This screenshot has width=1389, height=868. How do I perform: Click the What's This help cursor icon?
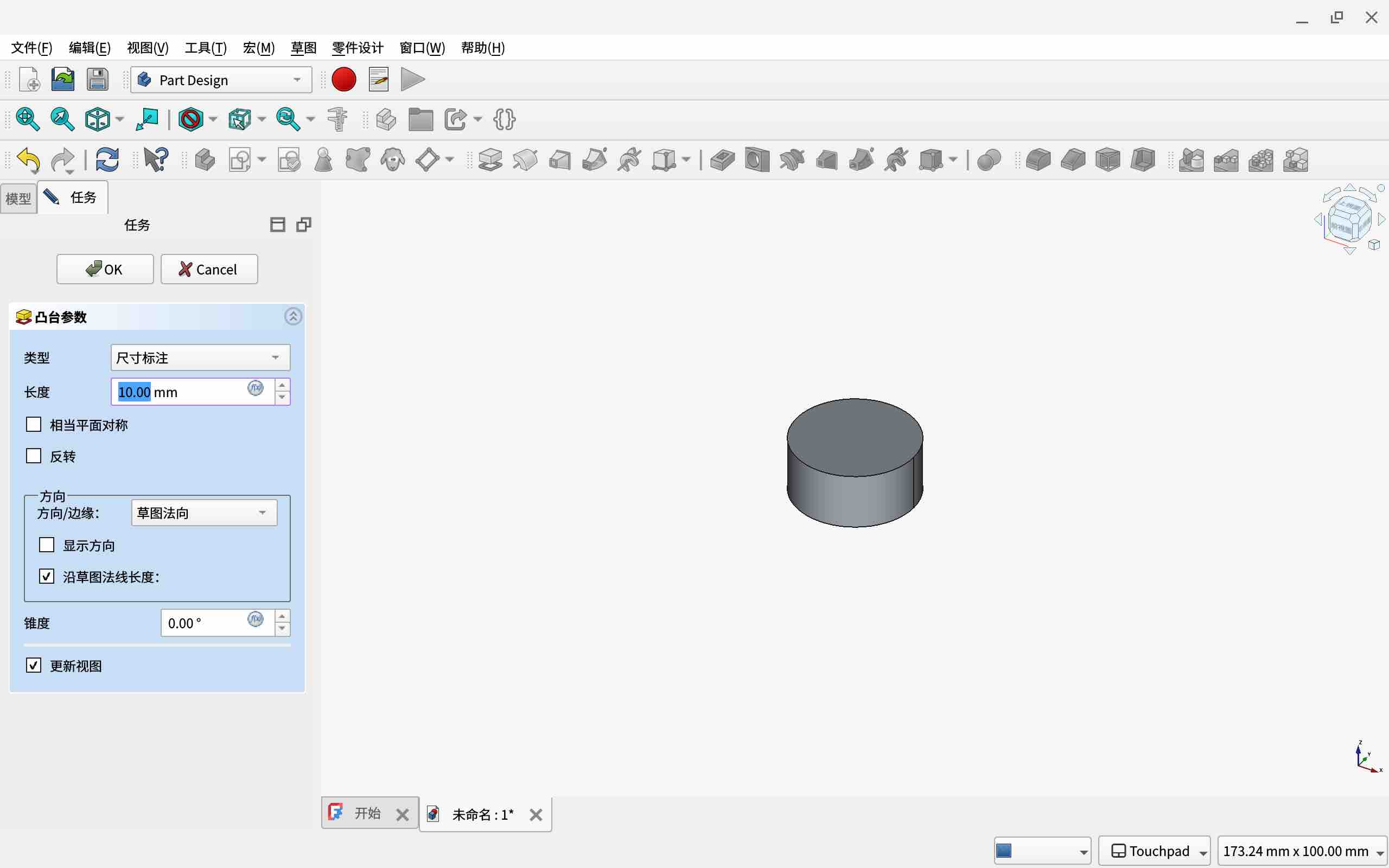coord(156,159)
